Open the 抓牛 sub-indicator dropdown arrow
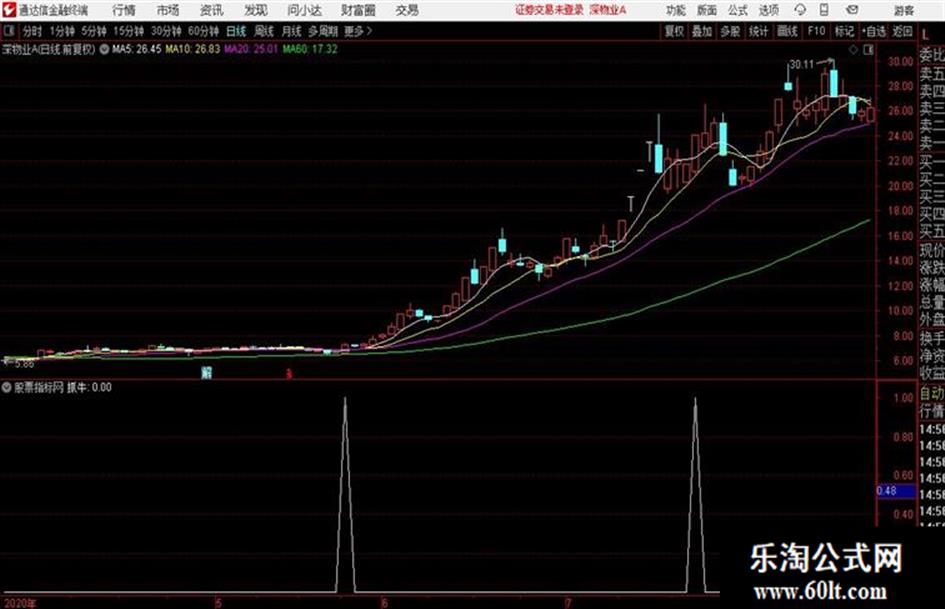Viewport: 945px width, 609px height. point(7,387)
